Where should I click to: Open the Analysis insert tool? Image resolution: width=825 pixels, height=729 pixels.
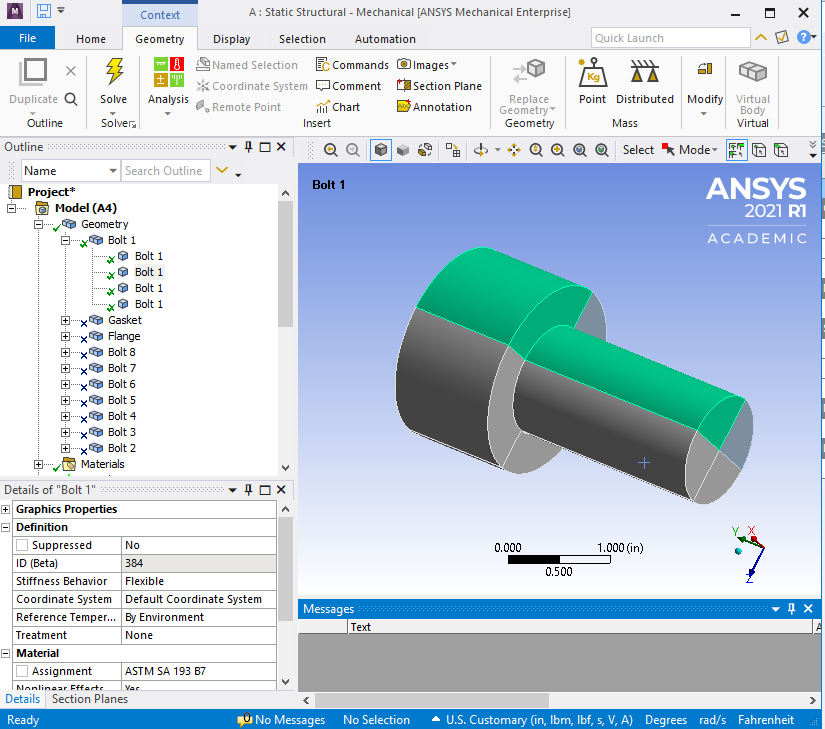pyautogui.click(x=168, y=80)
